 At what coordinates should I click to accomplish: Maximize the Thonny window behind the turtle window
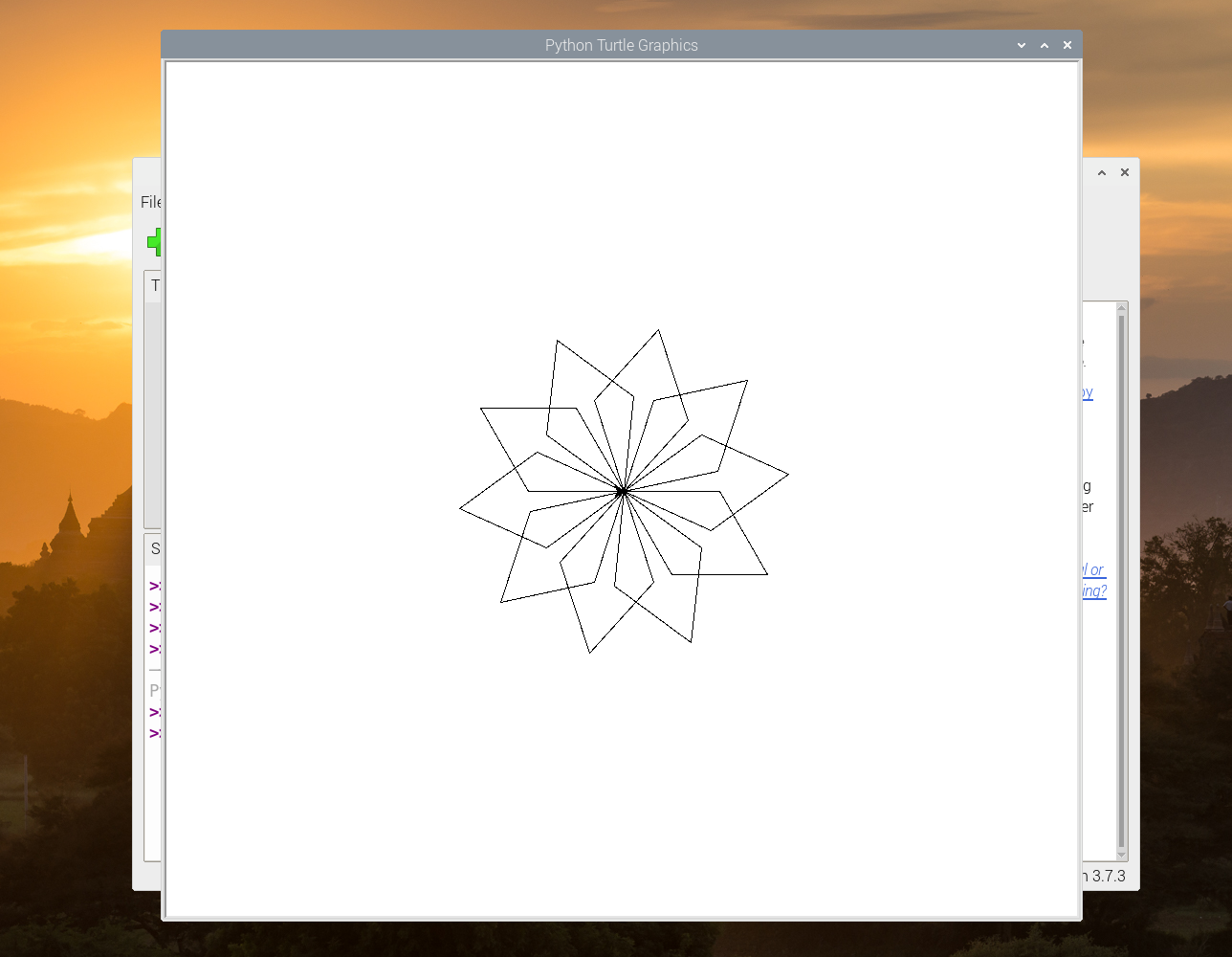pyautogui.click(x=1102, y=172)
